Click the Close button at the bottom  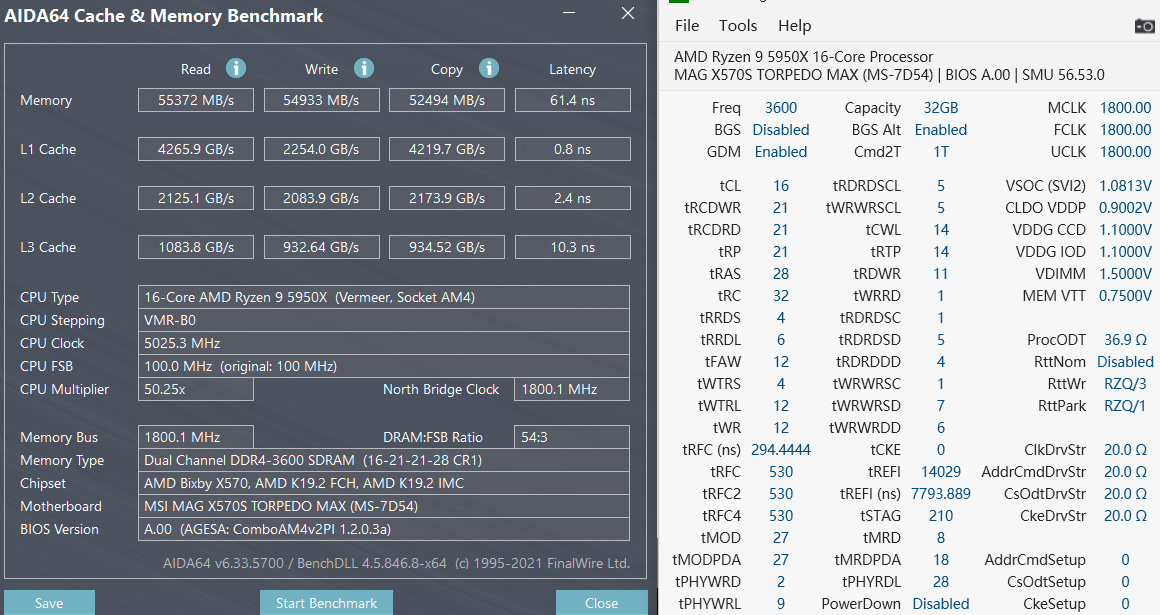[601, 603]
